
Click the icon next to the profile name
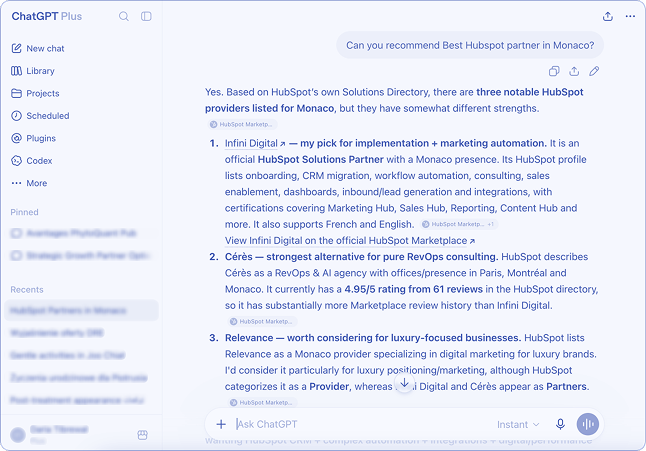pos(143,435)
